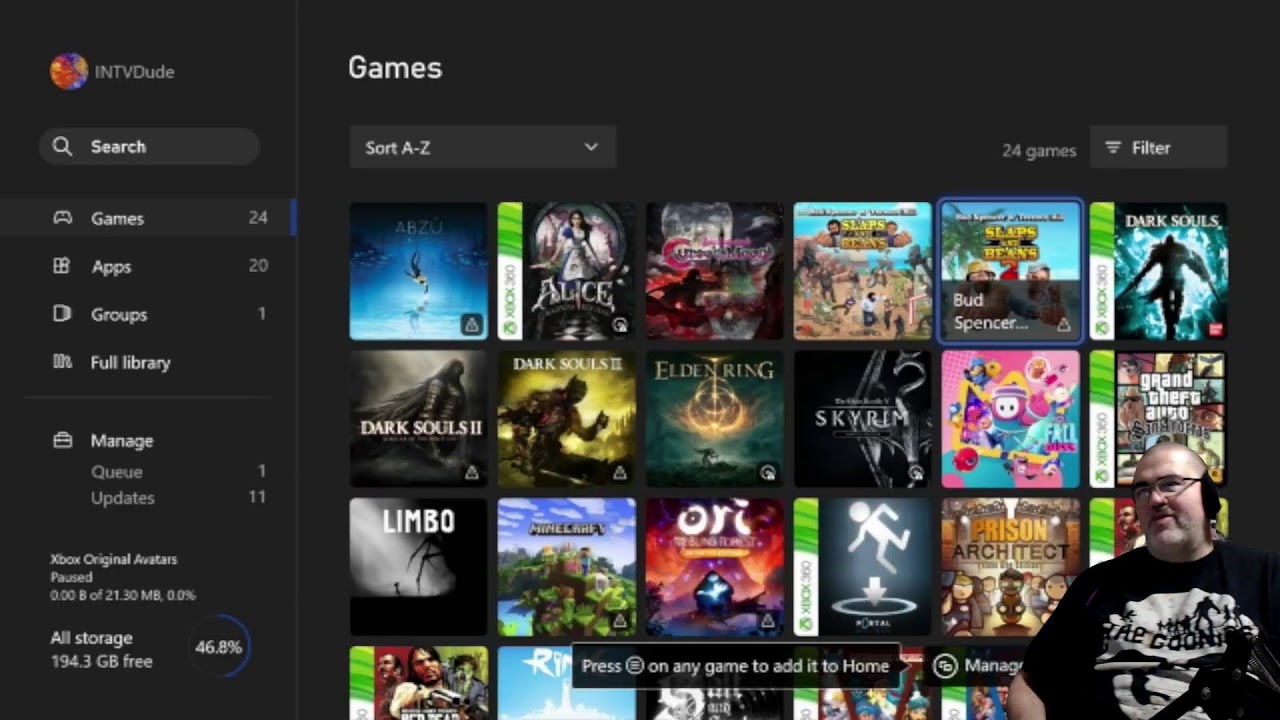Open the Manage section
Screen dimensions: 1280x720
click(122, 440)
